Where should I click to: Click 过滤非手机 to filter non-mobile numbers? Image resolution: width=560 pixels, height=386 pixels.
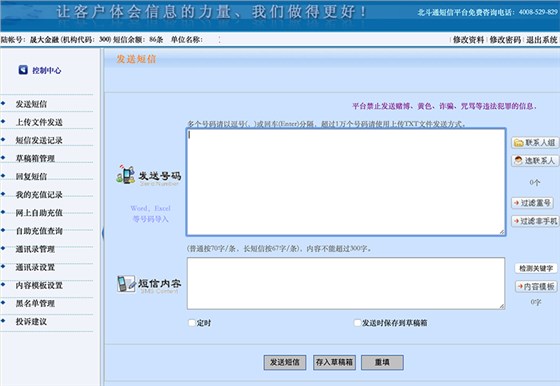tap(535, 221)
